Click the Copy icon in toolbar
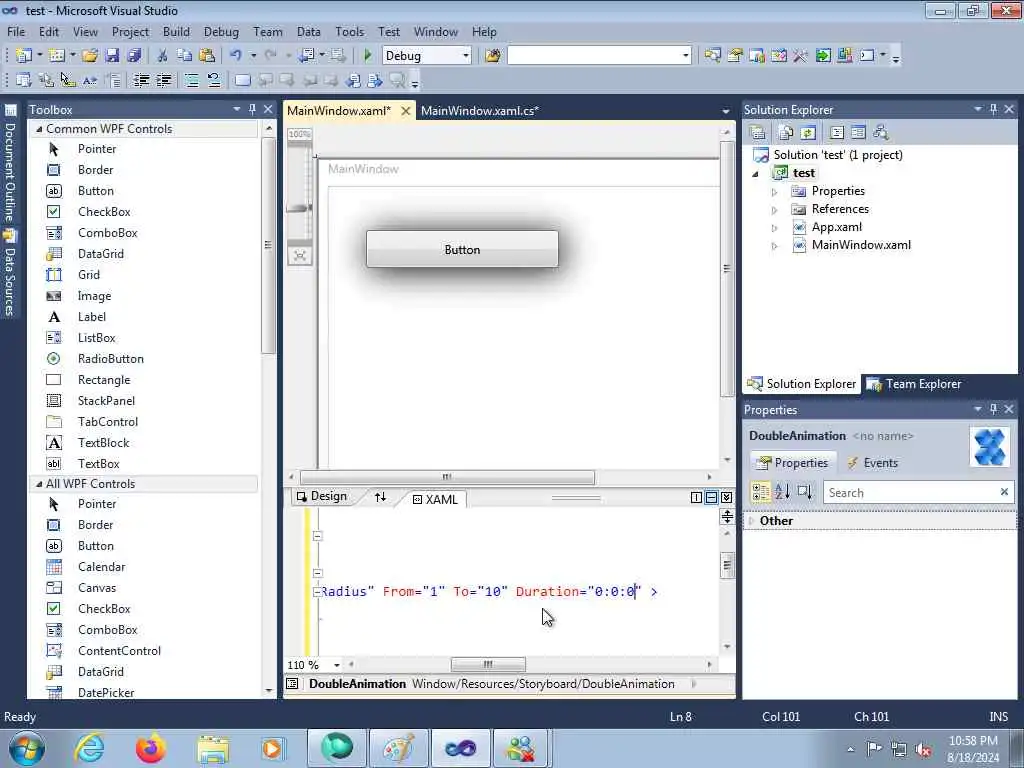Viewport: 1024px width, 768px height. click(185, 56)
